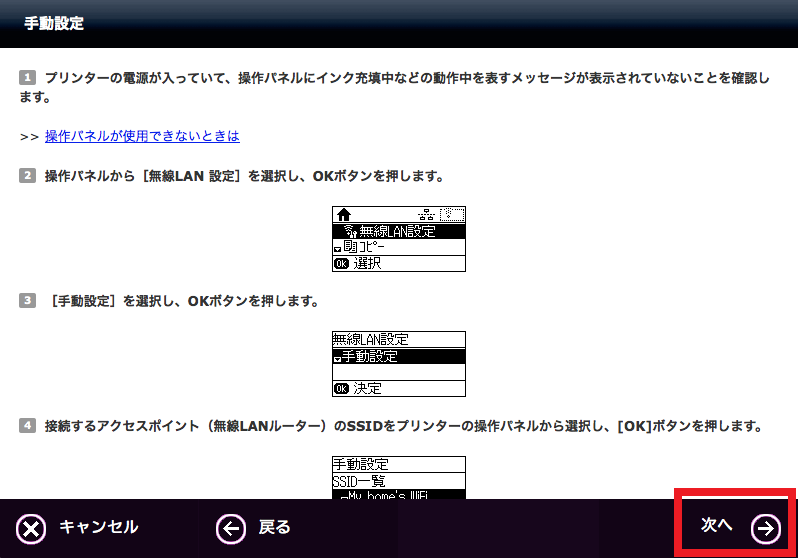Click the キャンセル label to abort setup
Viewport: 798px width, 558px height.
(98, 527)
